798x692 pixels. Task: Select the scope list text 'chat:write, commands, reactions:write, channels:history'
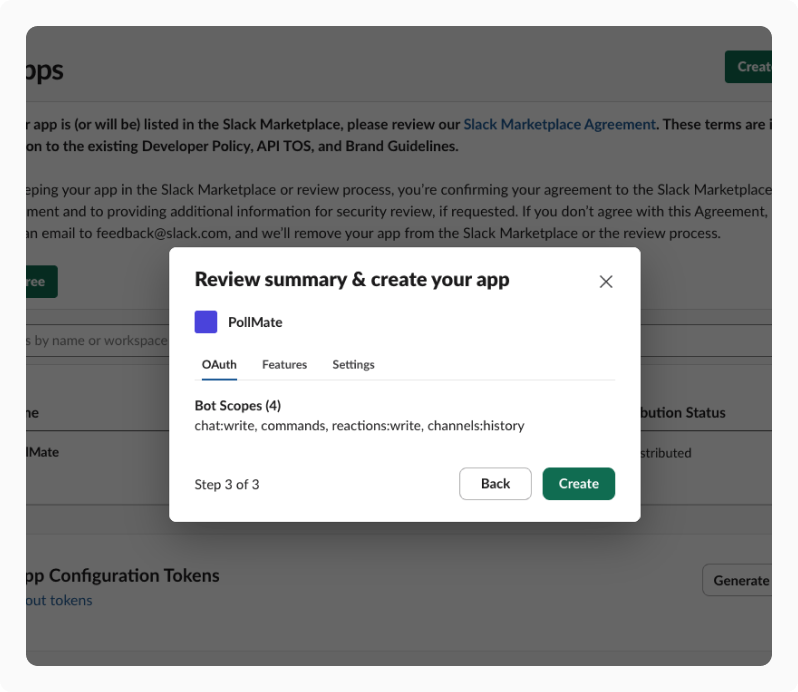[x=359, y=426]
